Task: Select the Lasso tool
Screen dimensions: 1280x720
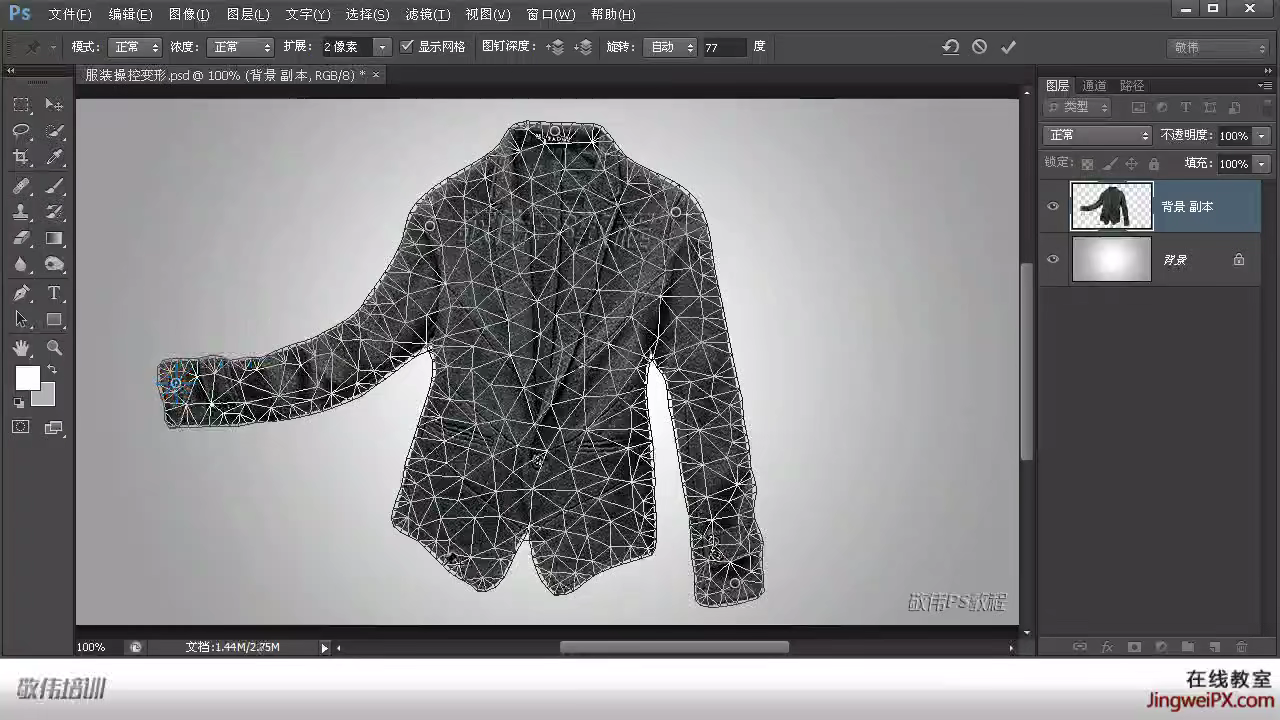Action: point(21,131)
